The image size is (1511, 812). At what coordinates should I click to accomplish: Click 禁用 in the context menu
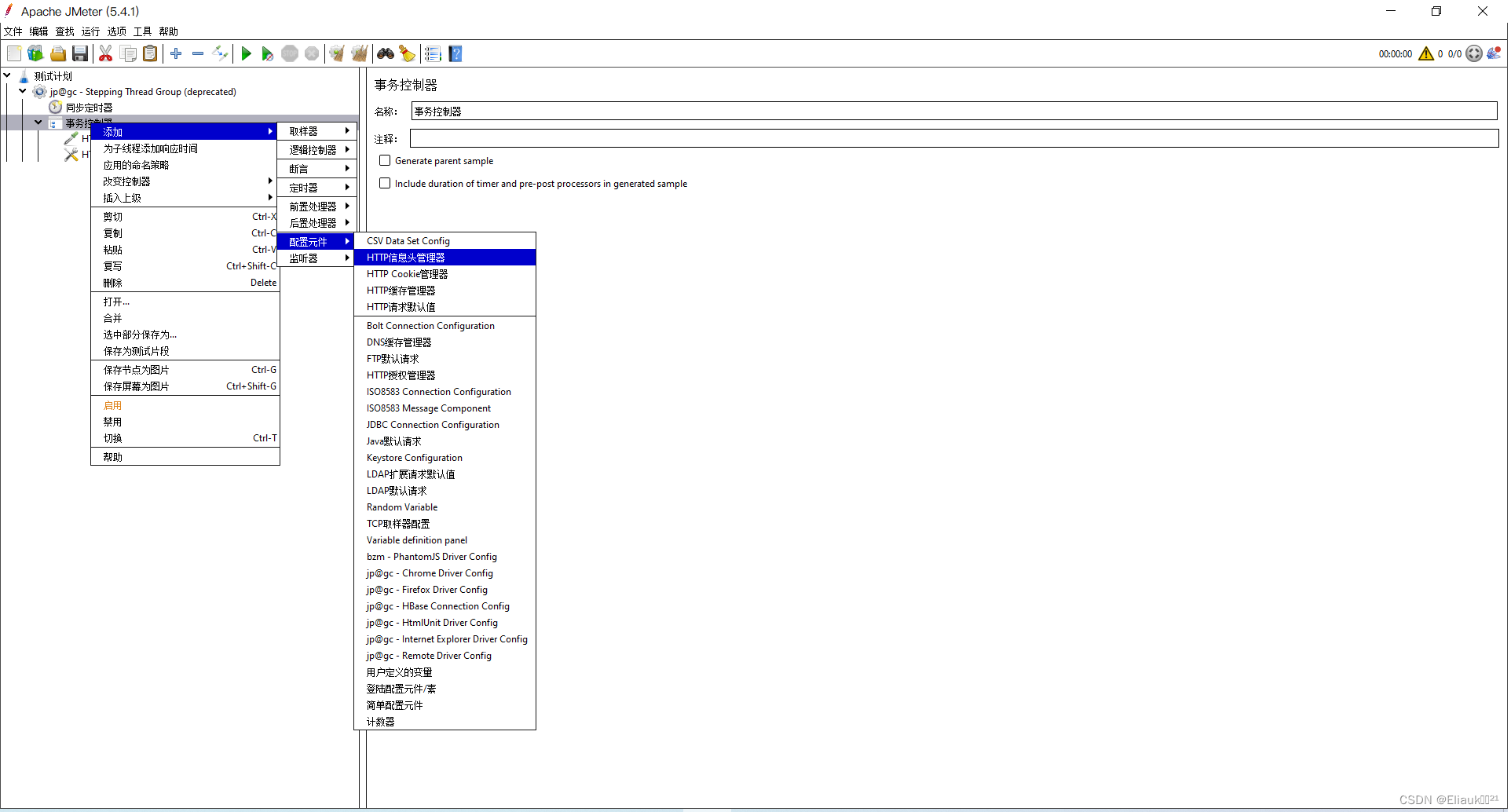185,422
